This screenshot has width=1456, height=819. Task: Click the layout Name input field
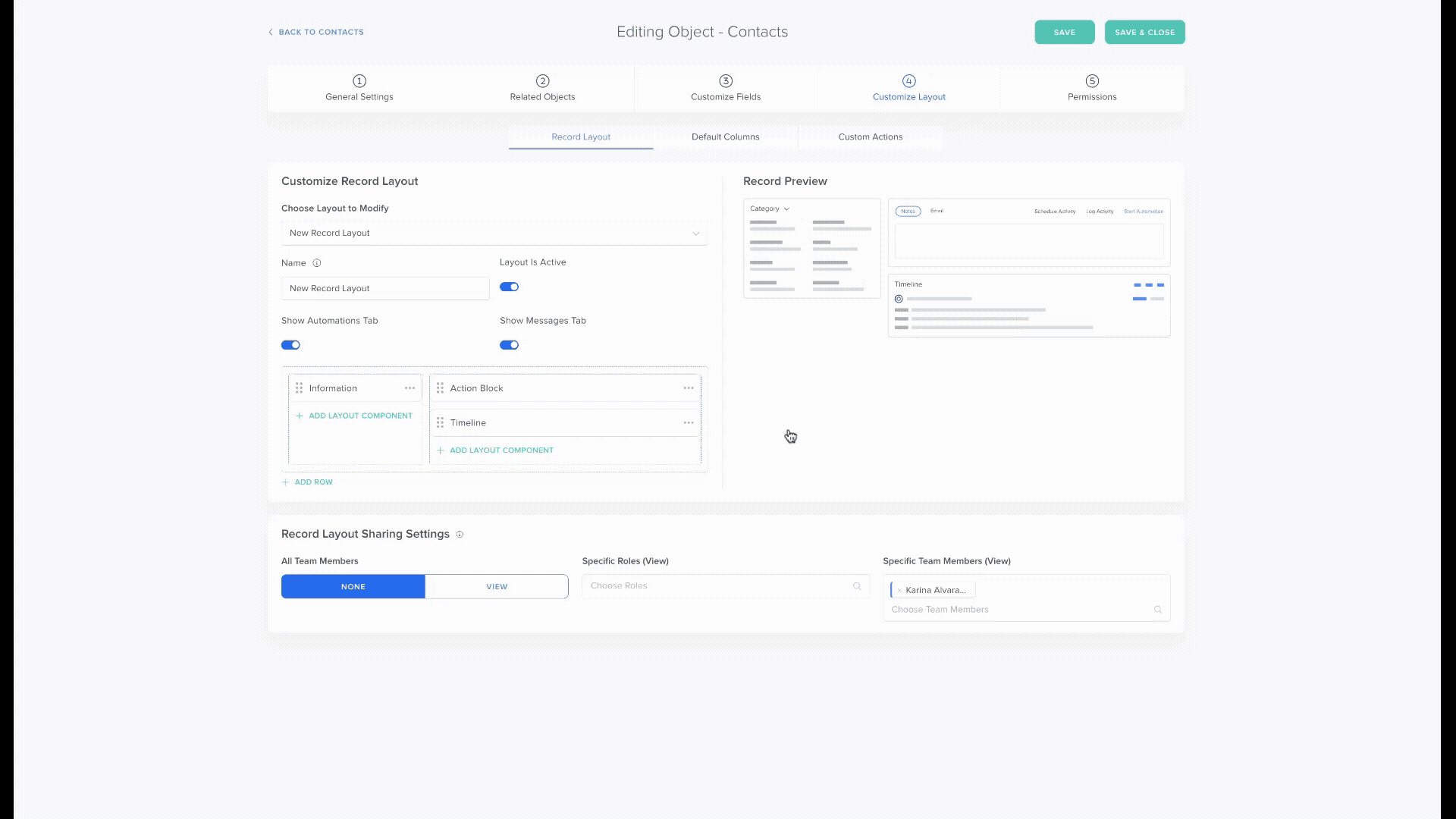384,288
